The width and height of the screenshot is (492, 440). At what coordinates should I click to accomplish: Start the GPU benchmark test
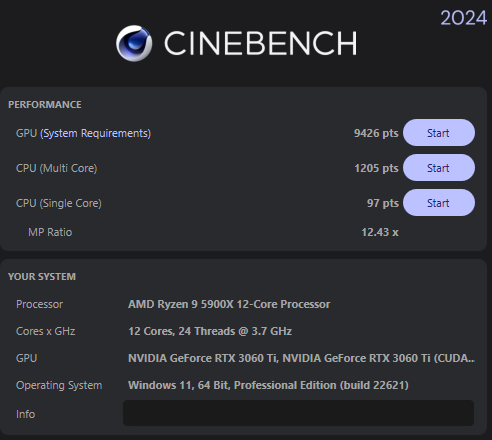(x=439, y=133)
